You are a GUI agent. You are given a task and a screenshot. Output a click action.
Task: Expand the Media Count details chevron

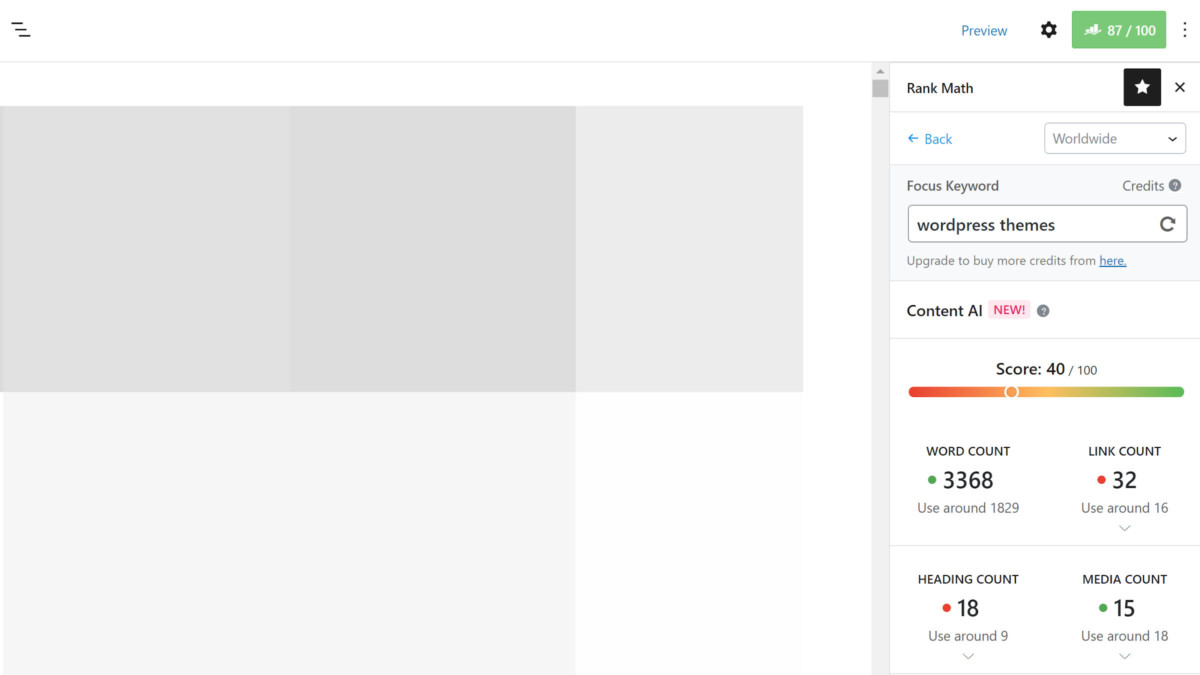(x=1124, y=656)
